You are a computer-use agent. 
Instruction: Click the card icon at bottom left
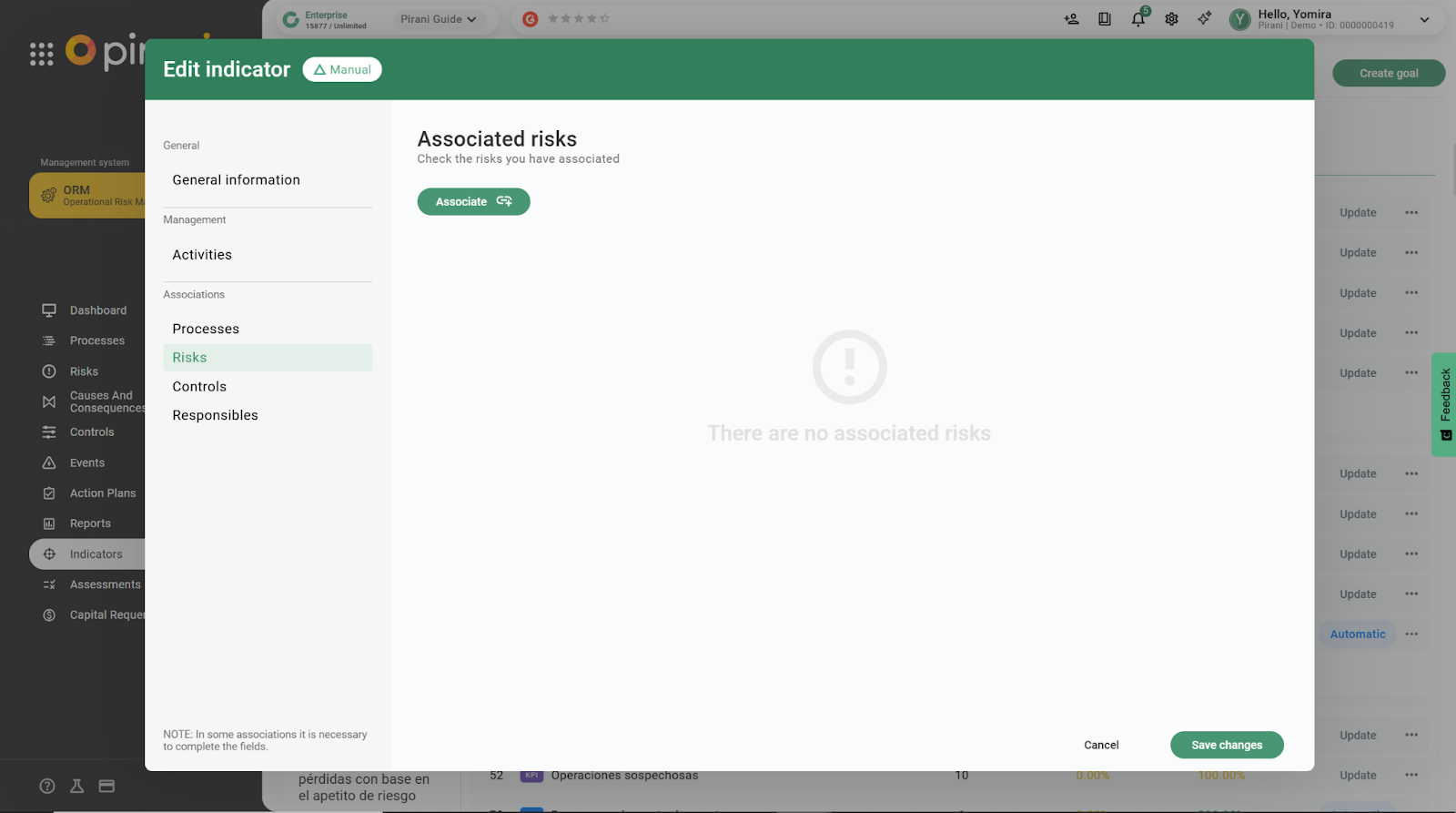(x=106, y=786)
